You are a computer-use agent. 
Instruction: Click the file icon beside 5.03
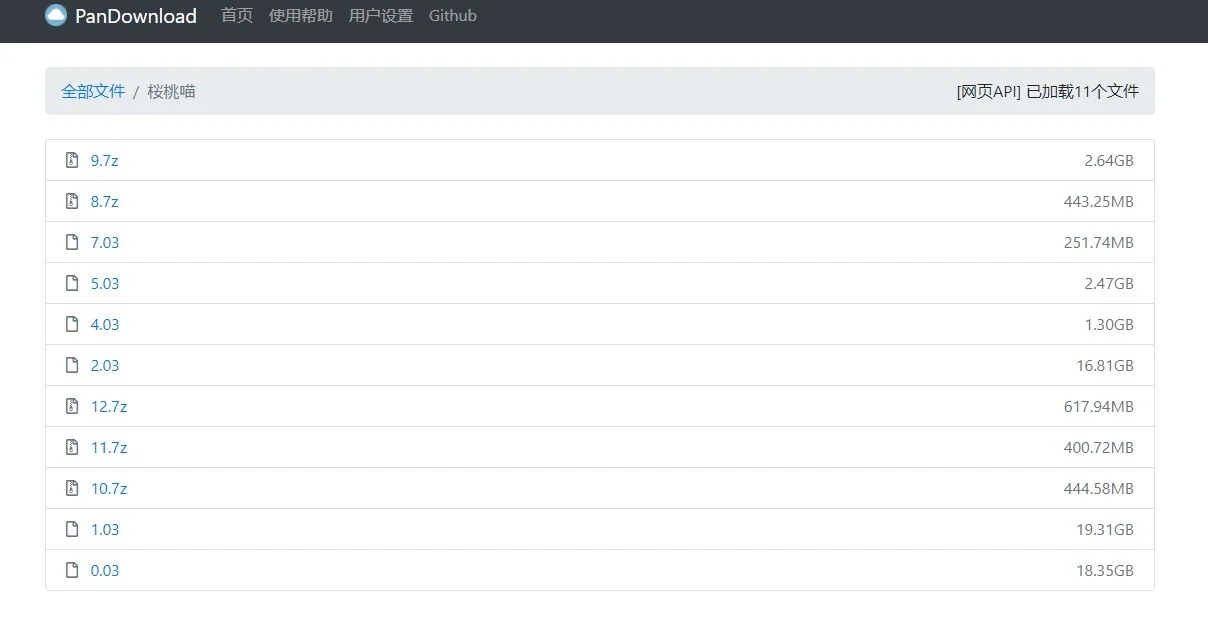[x=72, y=283]
